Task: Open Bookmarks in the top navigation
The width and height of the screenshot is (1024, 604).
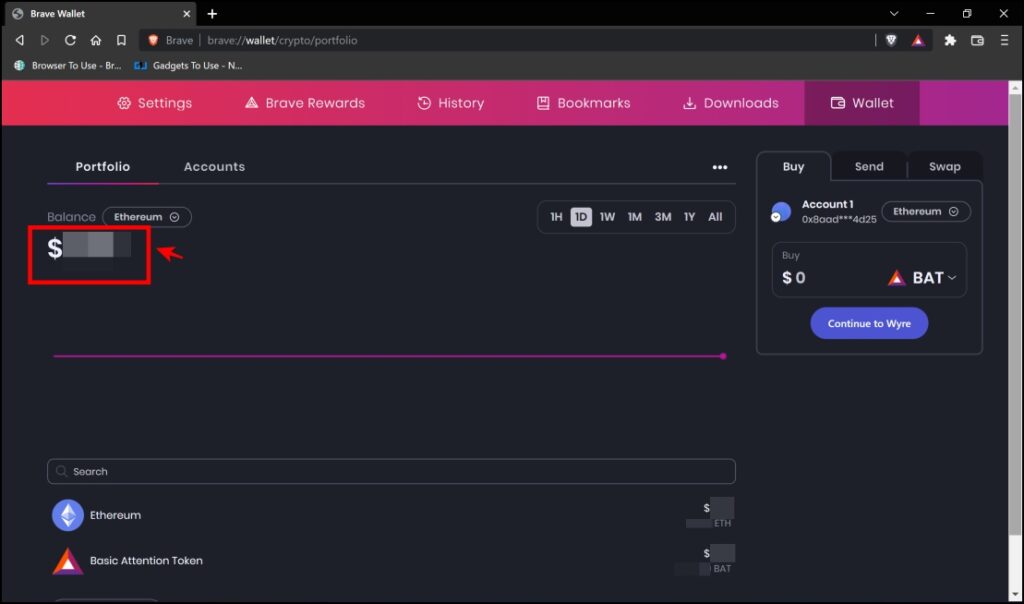Action: click(x=584, y=103)
